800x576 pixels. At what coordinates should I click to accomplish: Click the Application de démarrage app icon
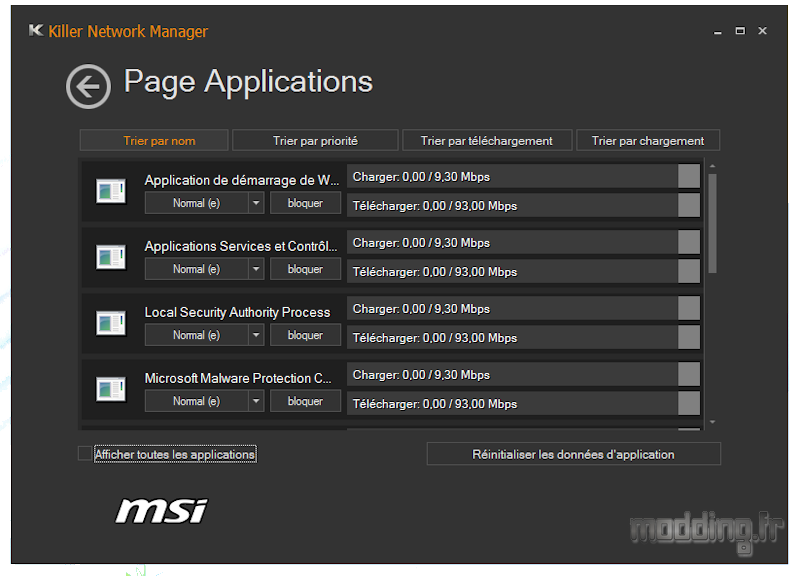111,191
